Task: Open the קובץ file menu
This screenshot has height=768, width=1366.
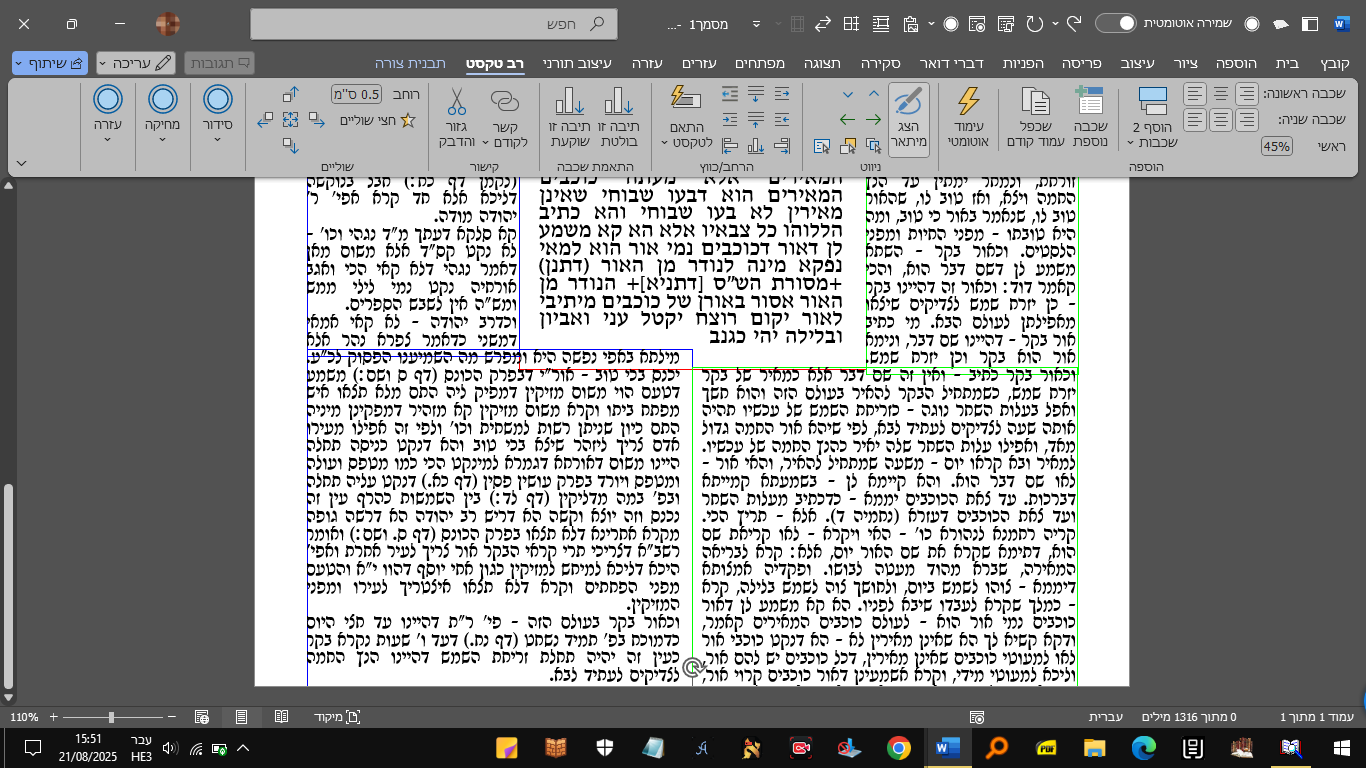Action: click(x=1333, y=63)
